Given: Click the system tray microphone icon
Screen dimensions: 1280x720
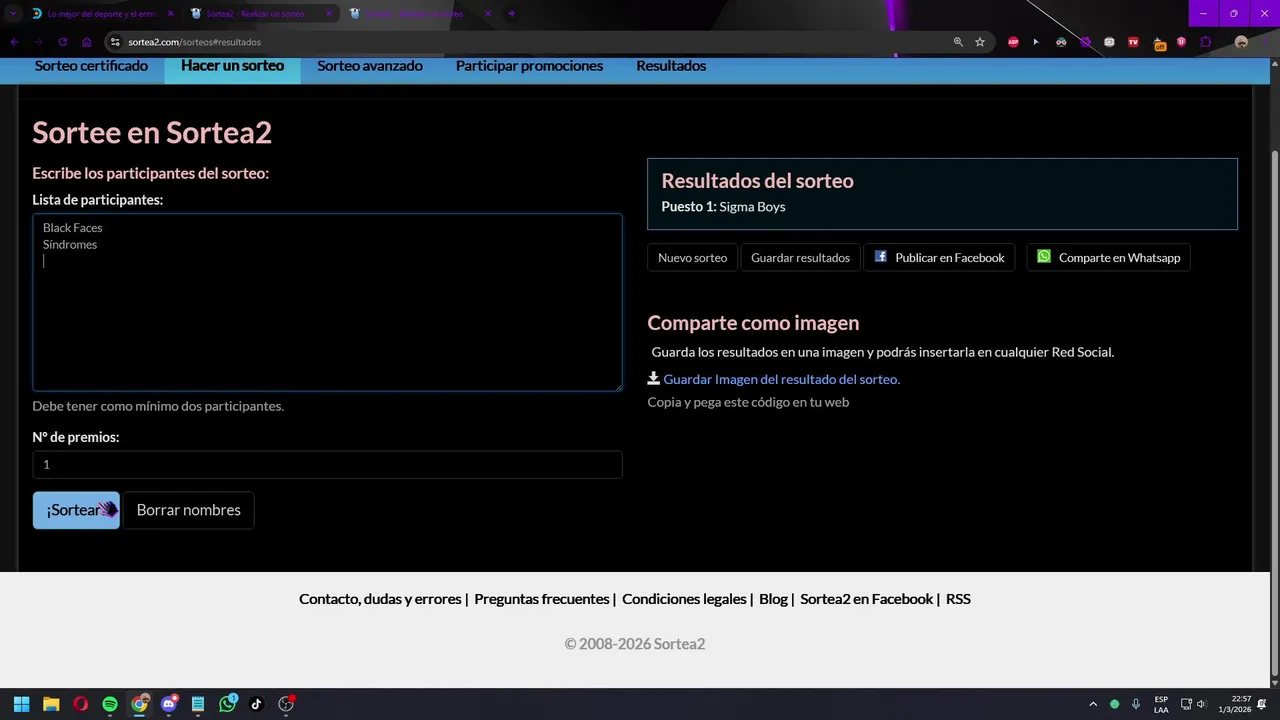Looking at the screenshot, I should (x=1136, y=704).
